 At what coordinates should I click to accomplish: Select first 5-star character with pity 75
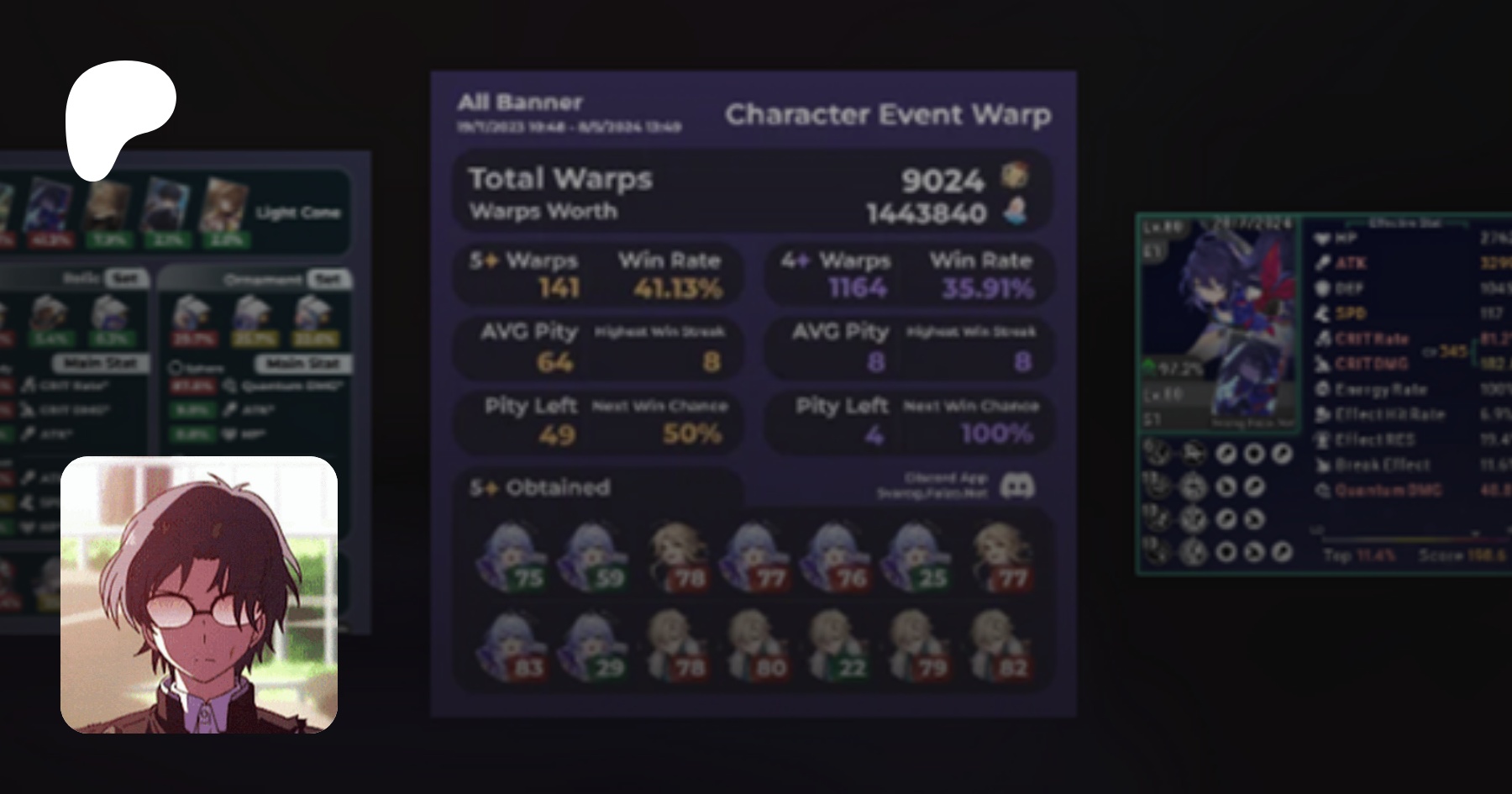(x=512, y=557)
